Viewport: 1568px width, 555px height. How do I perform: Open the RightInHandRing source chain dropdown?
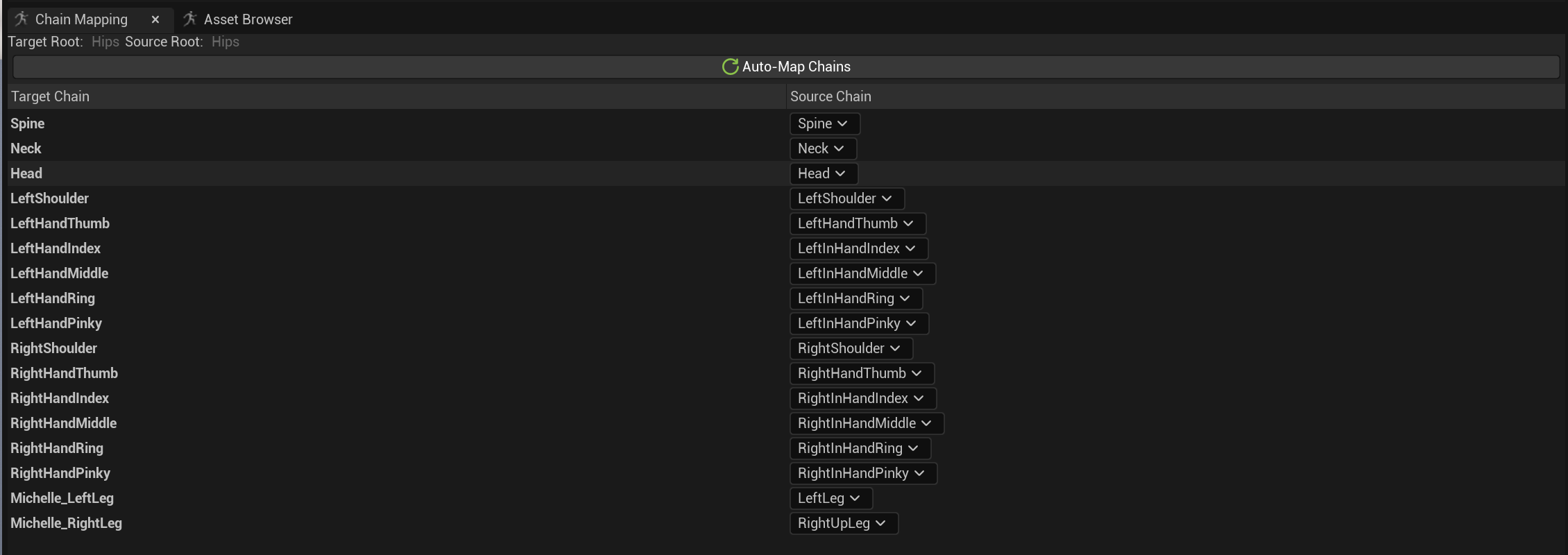pos(860,448)
